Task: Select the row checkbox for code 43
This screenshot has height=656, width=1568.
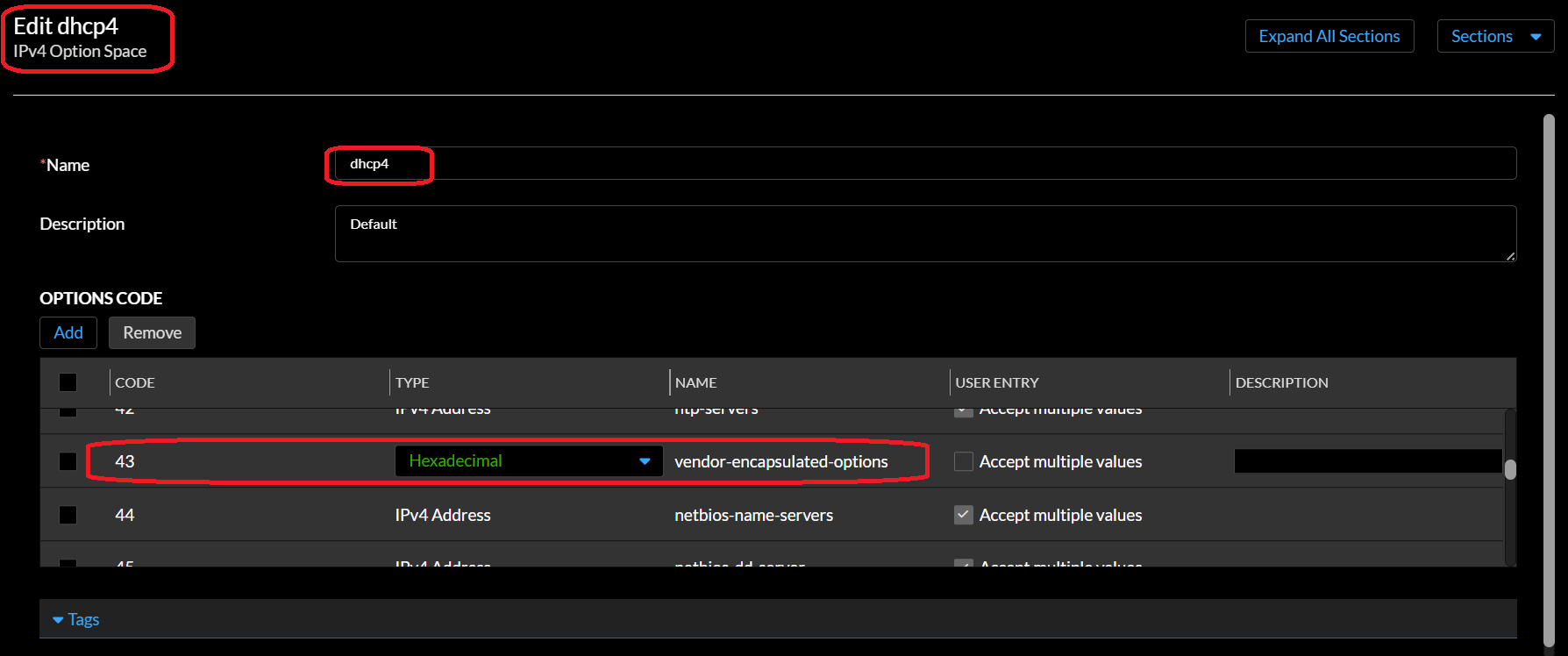Action: click(68, 461)
